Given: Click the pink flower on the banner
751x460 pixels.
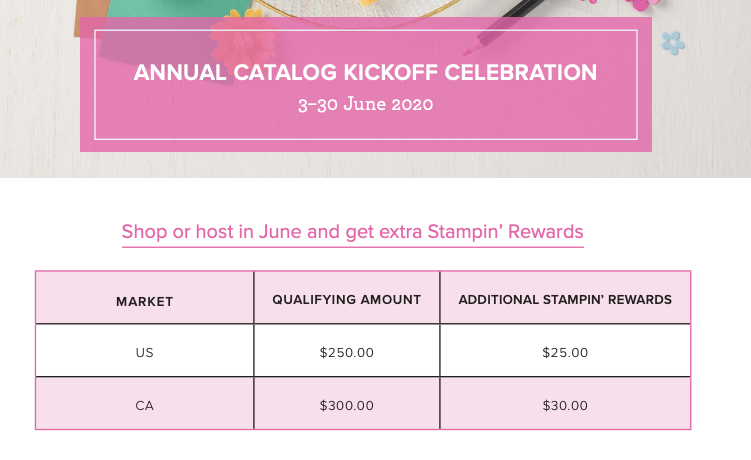Looking at the screenshot, I should tap(243, 42).
